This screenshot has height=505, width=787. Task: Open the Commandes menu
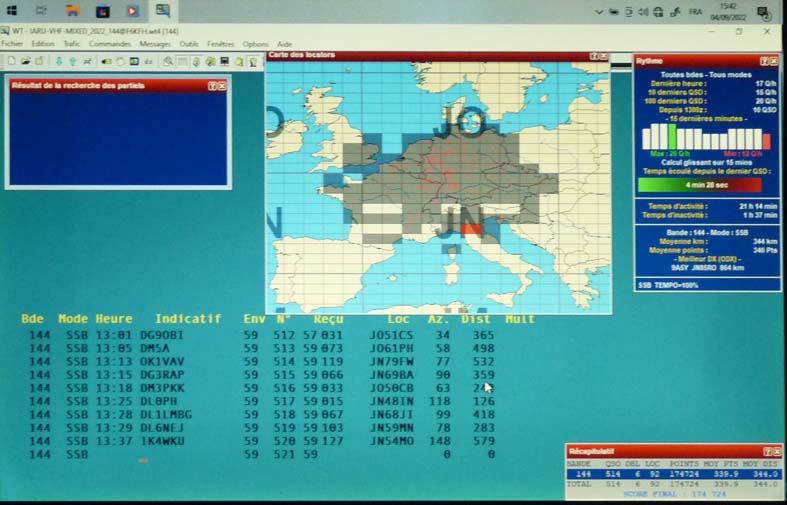coord(109,44)
